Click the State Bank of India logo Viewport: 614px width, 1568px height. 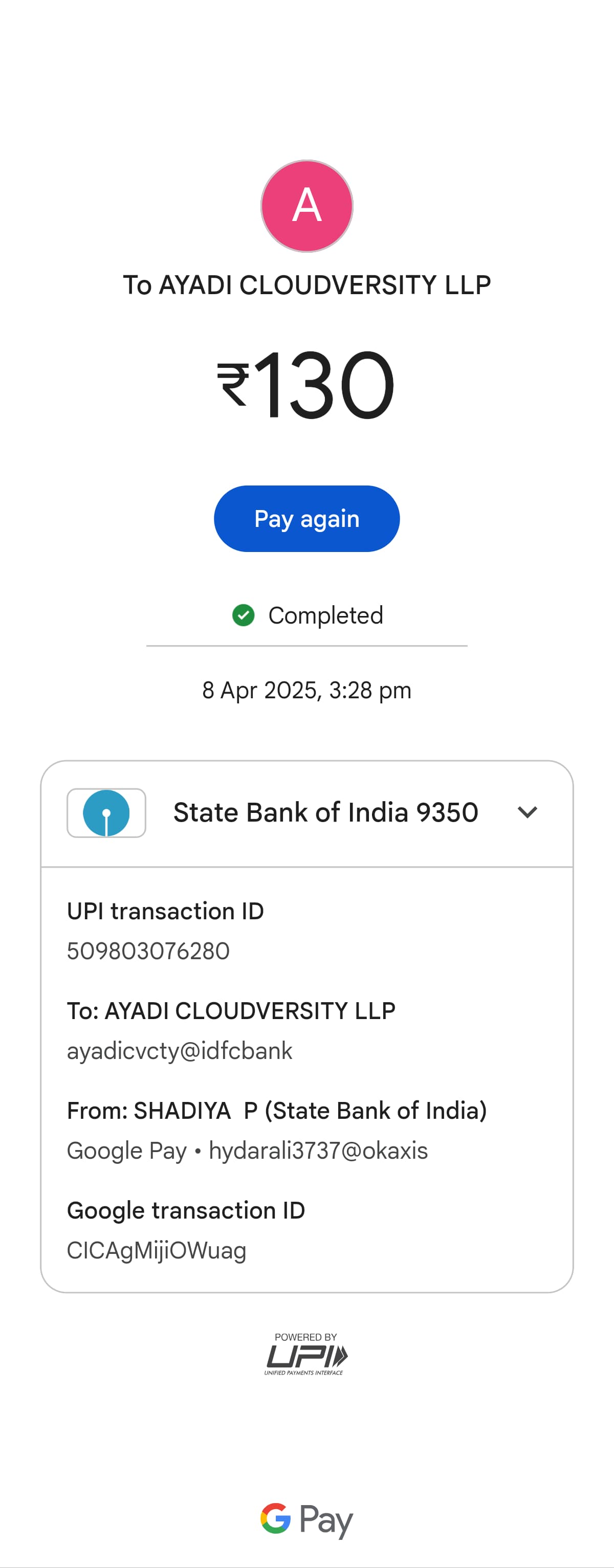[x=106, y=812]
